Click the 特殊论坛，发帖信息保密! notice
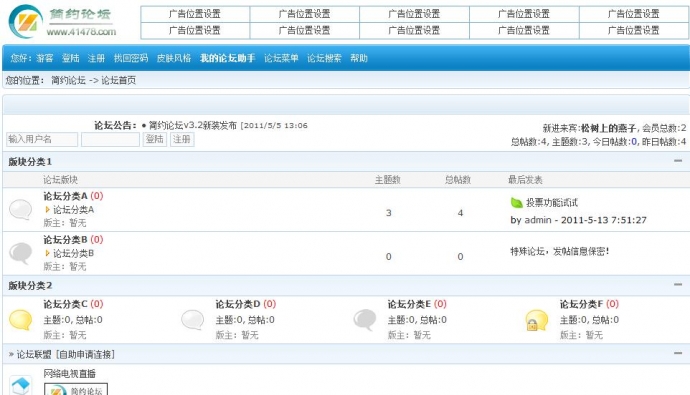The height and width of the screenshot is (395, 690). click(x=560, y=252)
